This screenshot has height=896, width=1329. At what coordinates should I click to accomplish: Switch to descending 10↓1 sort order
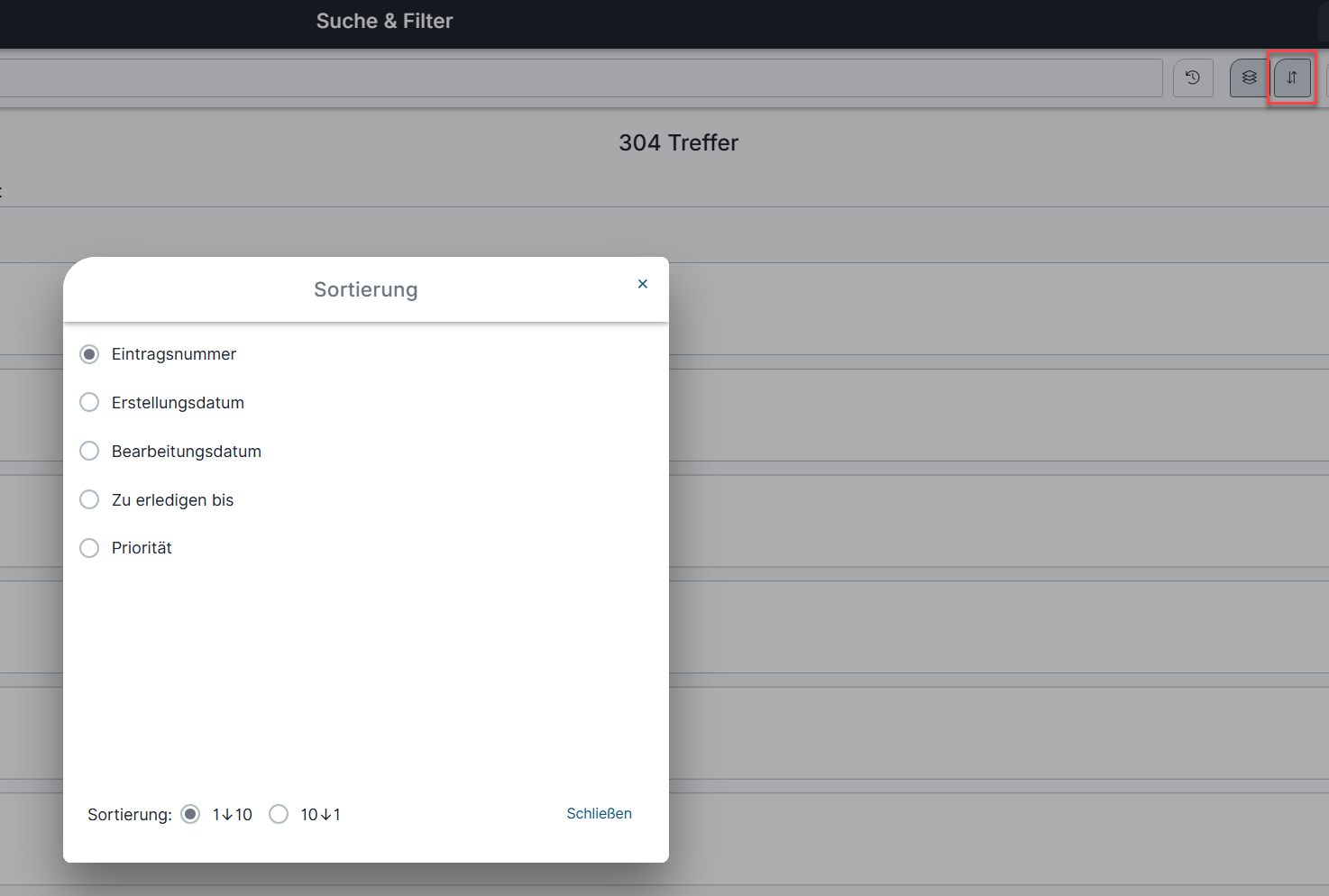[279, 814]
